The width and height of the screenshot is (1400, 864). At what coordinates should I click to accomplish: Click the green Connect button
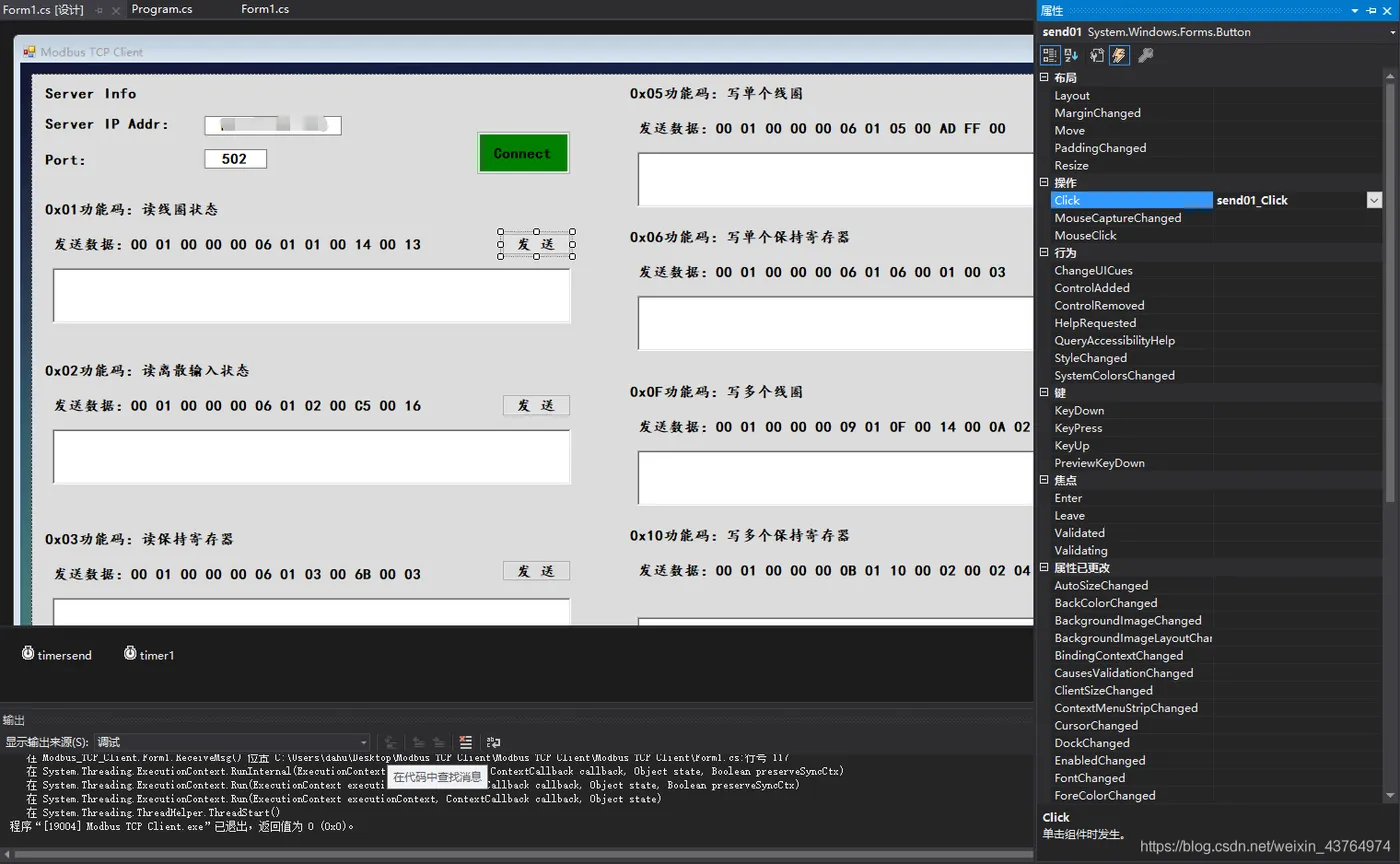pos(523,153)
